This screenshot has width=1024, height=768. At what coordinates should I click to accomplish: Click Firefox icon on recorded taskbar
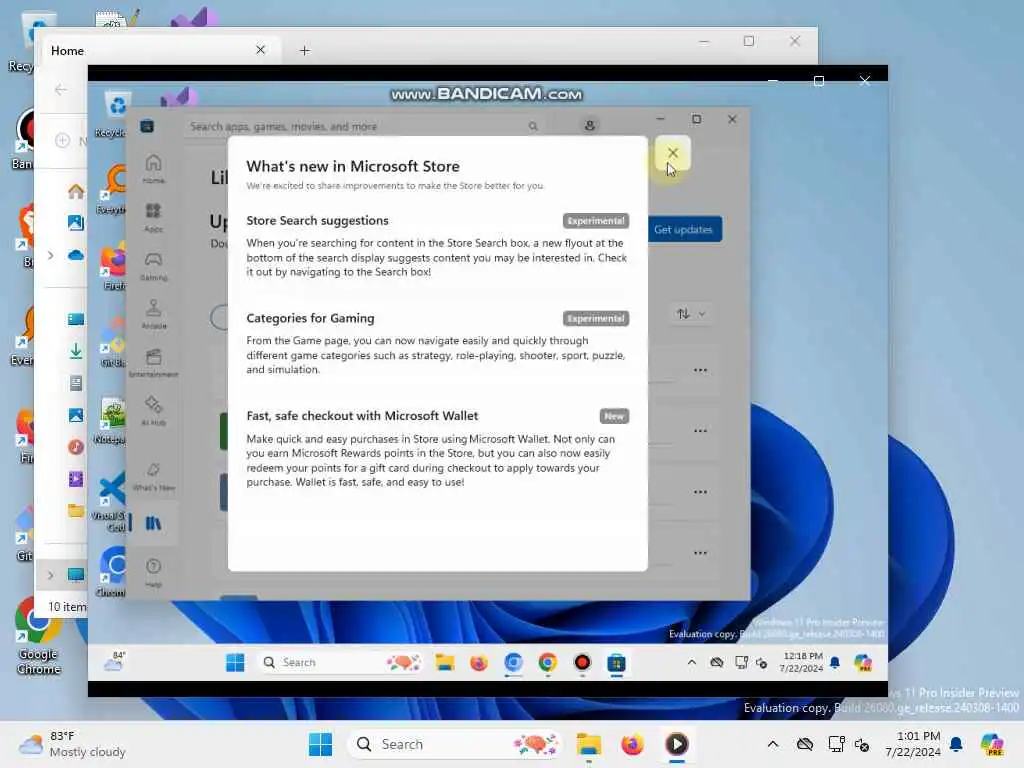(x=479, y=663)
